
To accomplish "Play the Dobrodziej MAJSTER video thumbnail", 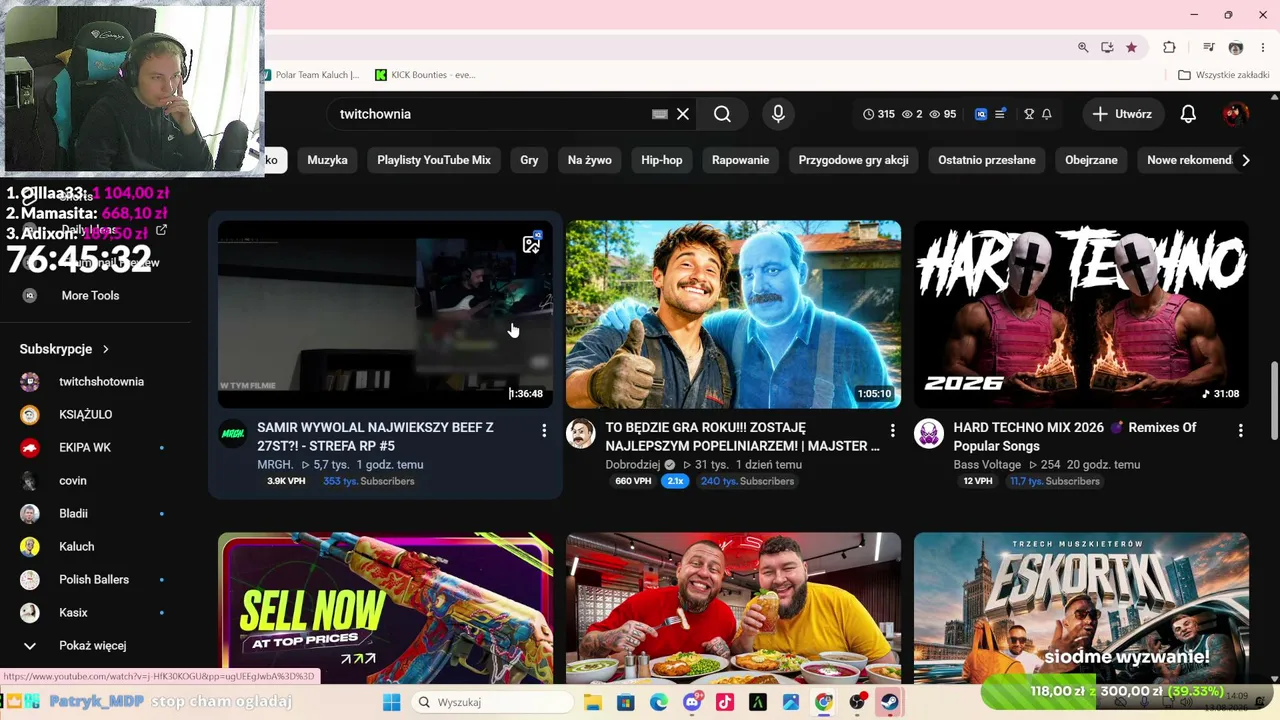I will coord(733,314).
